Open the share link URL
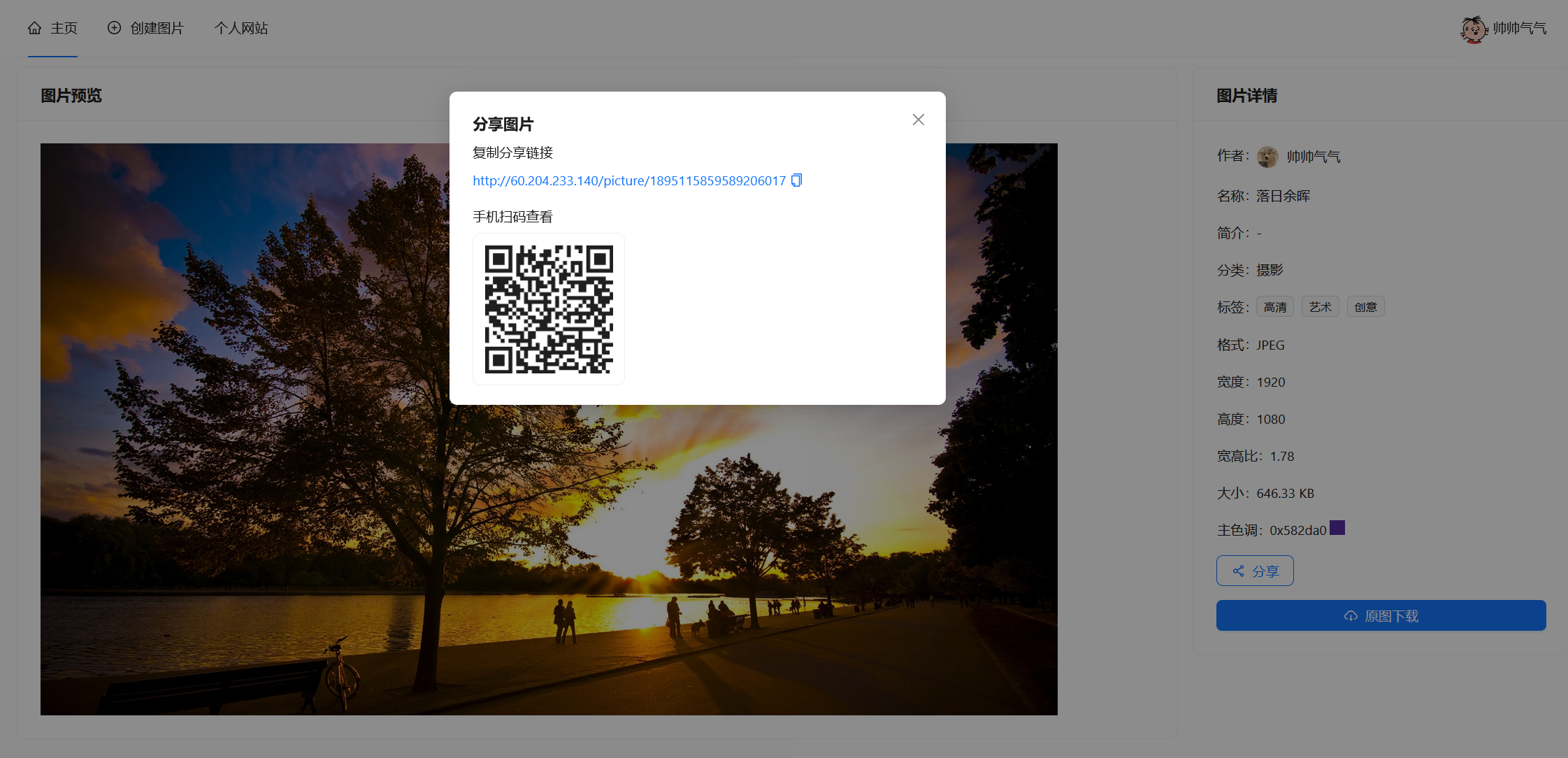 628,180
